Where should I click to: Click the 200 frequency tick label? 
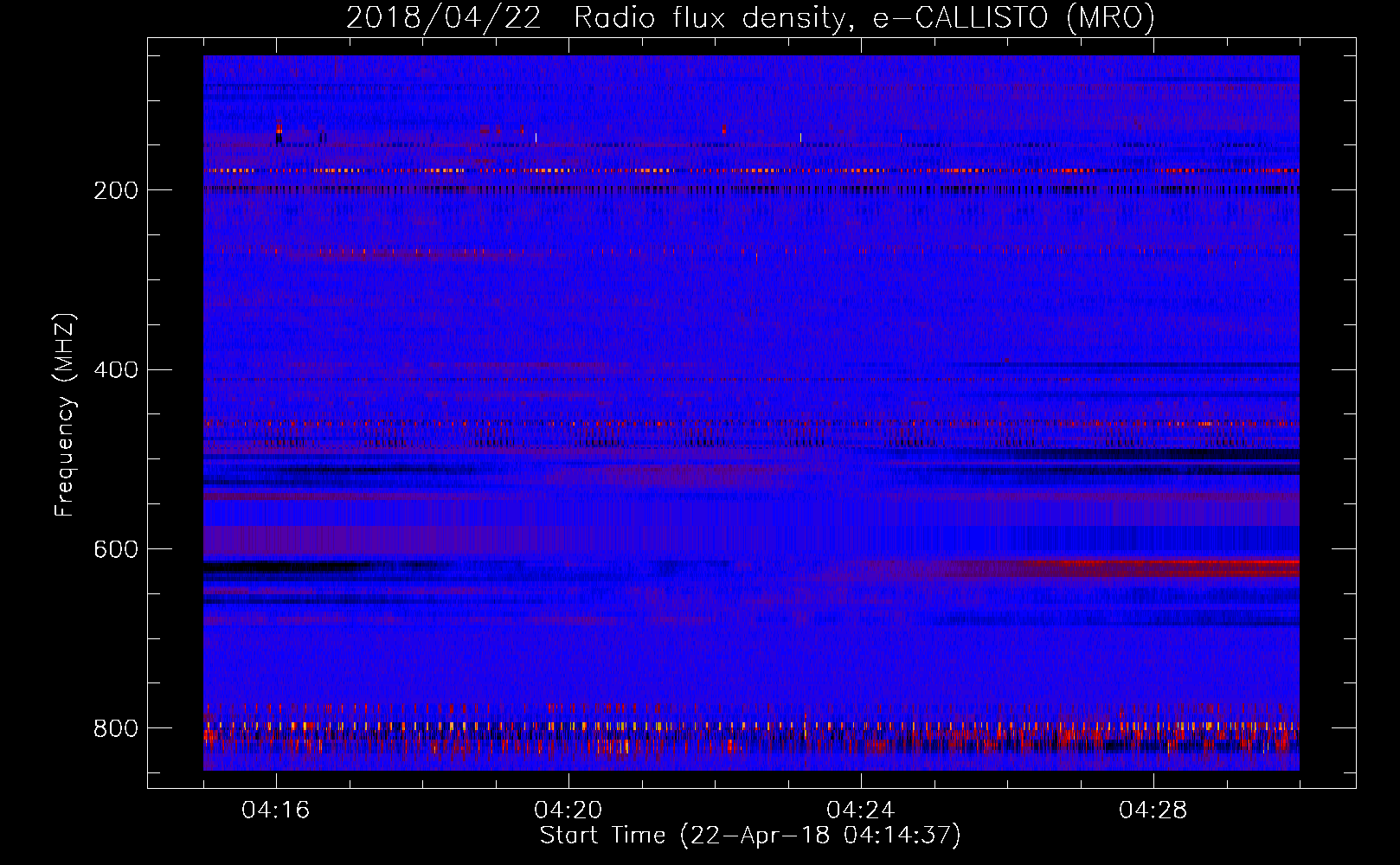[115, 190]
